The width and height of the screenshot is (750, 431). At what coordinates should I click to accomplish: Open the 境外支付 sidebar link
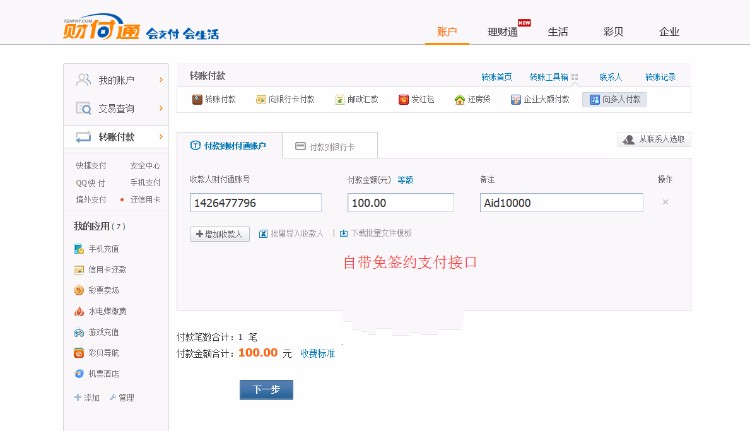(x=91, y=199)
